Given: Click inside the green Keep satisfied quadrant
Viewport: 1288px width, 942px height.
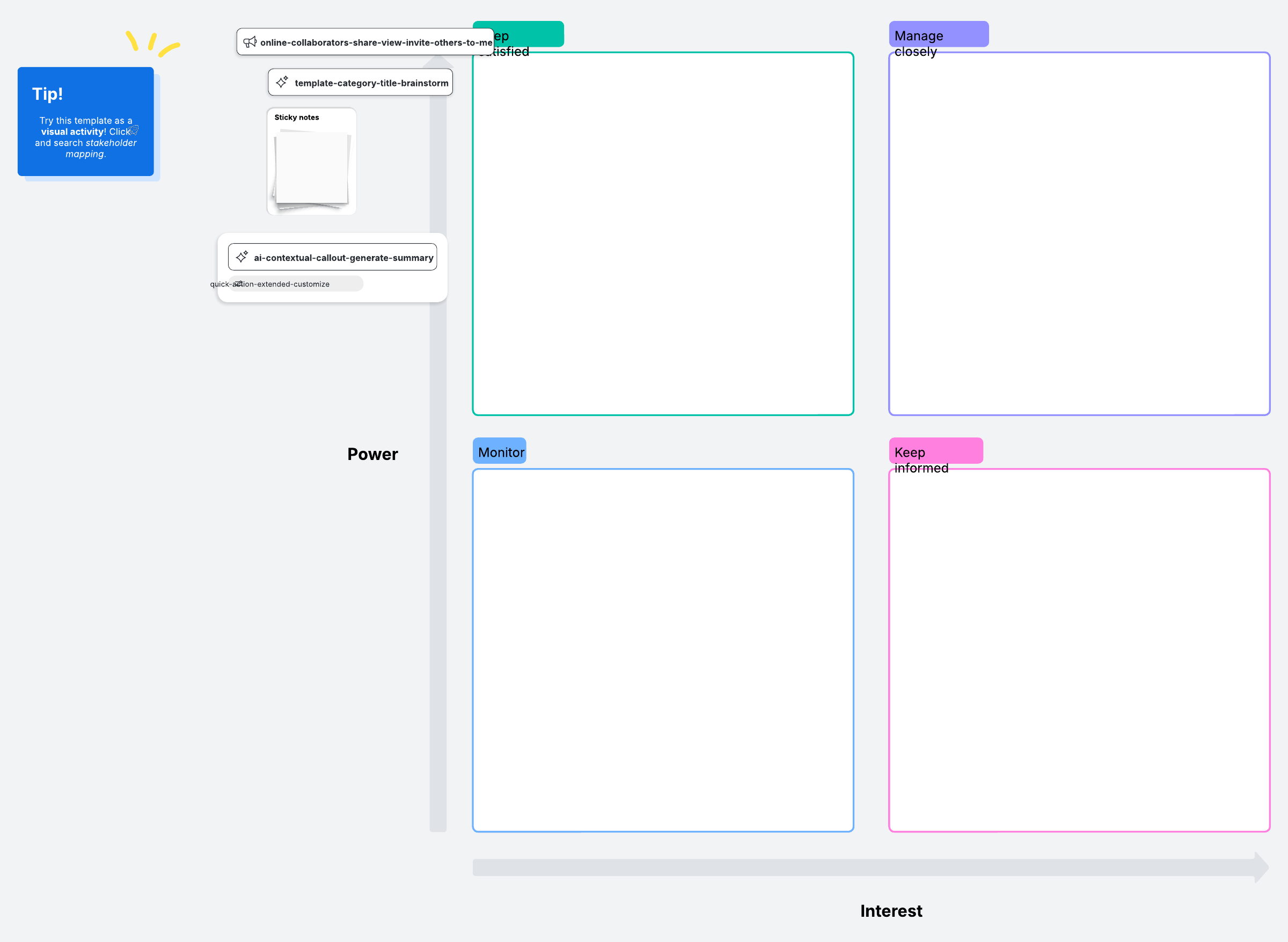Looking at the screenshot, I should click(663, 234).
